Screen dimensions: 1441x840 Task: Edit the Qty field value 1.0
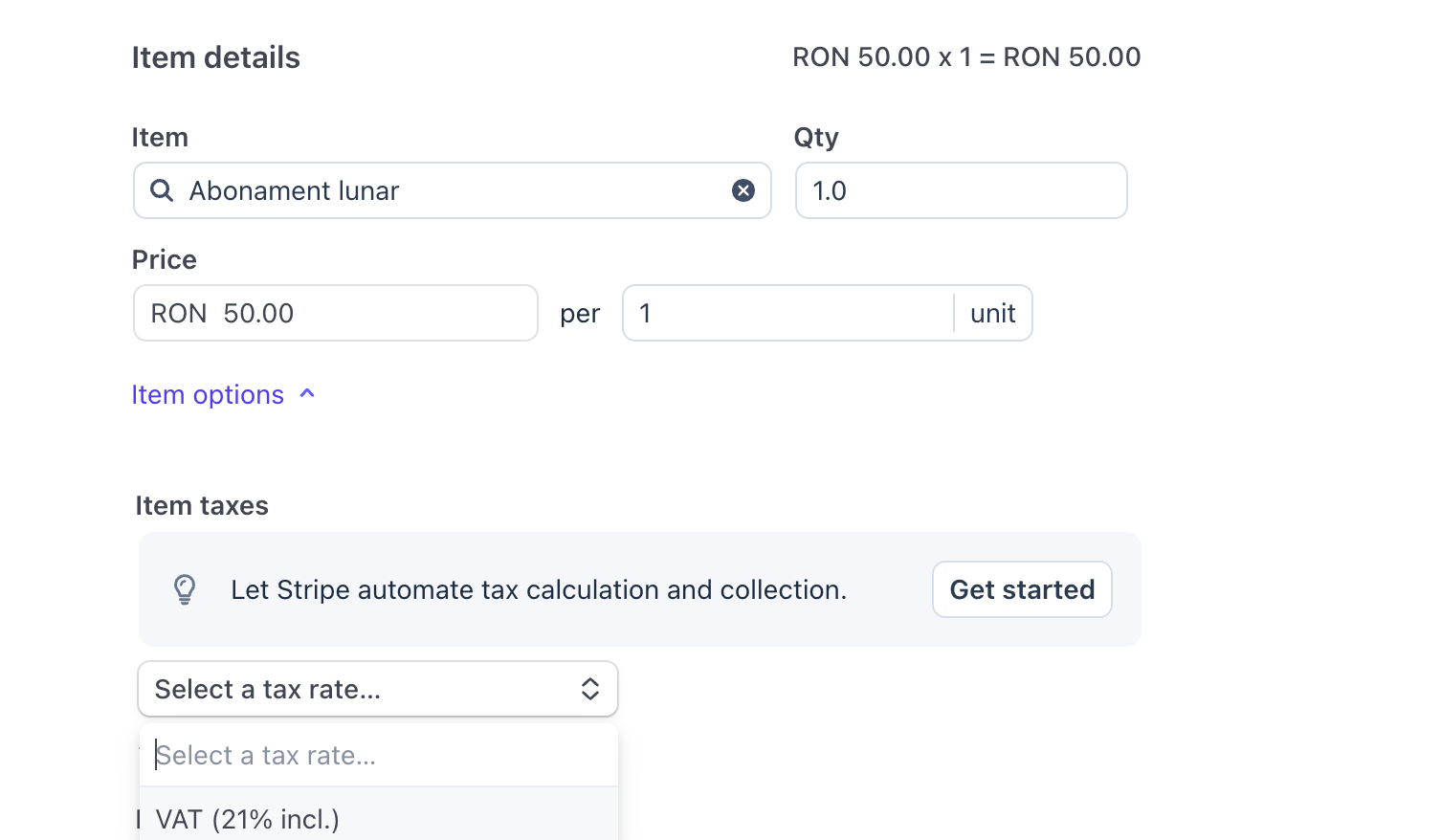tap(962, 190)
